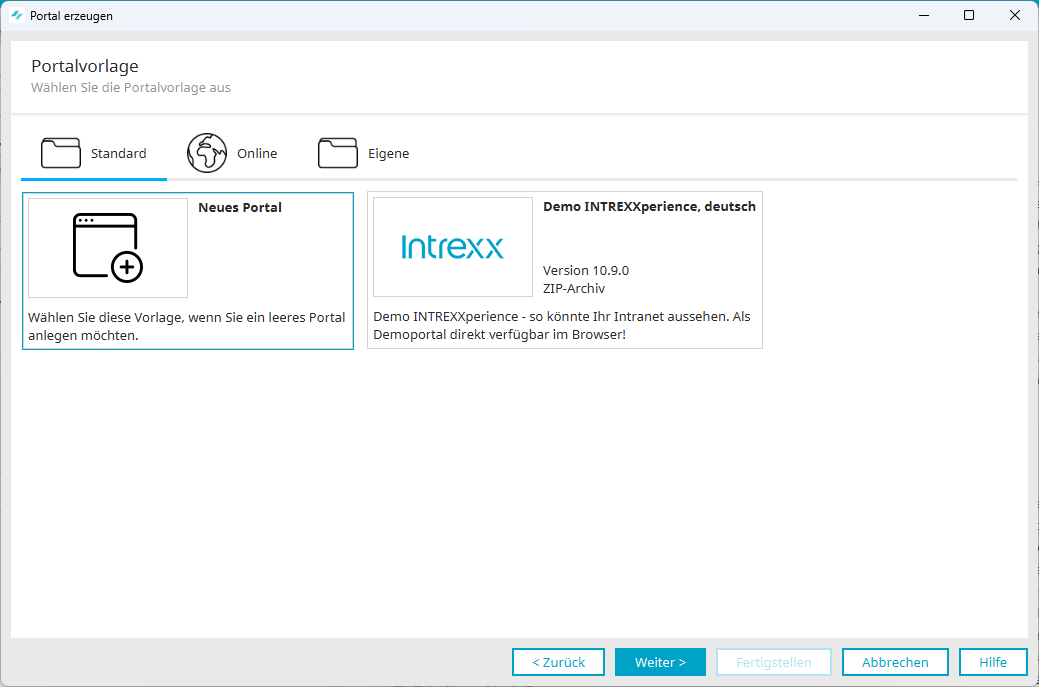
Task: Open help with the Hilfe button
Action: click(993, 662)
